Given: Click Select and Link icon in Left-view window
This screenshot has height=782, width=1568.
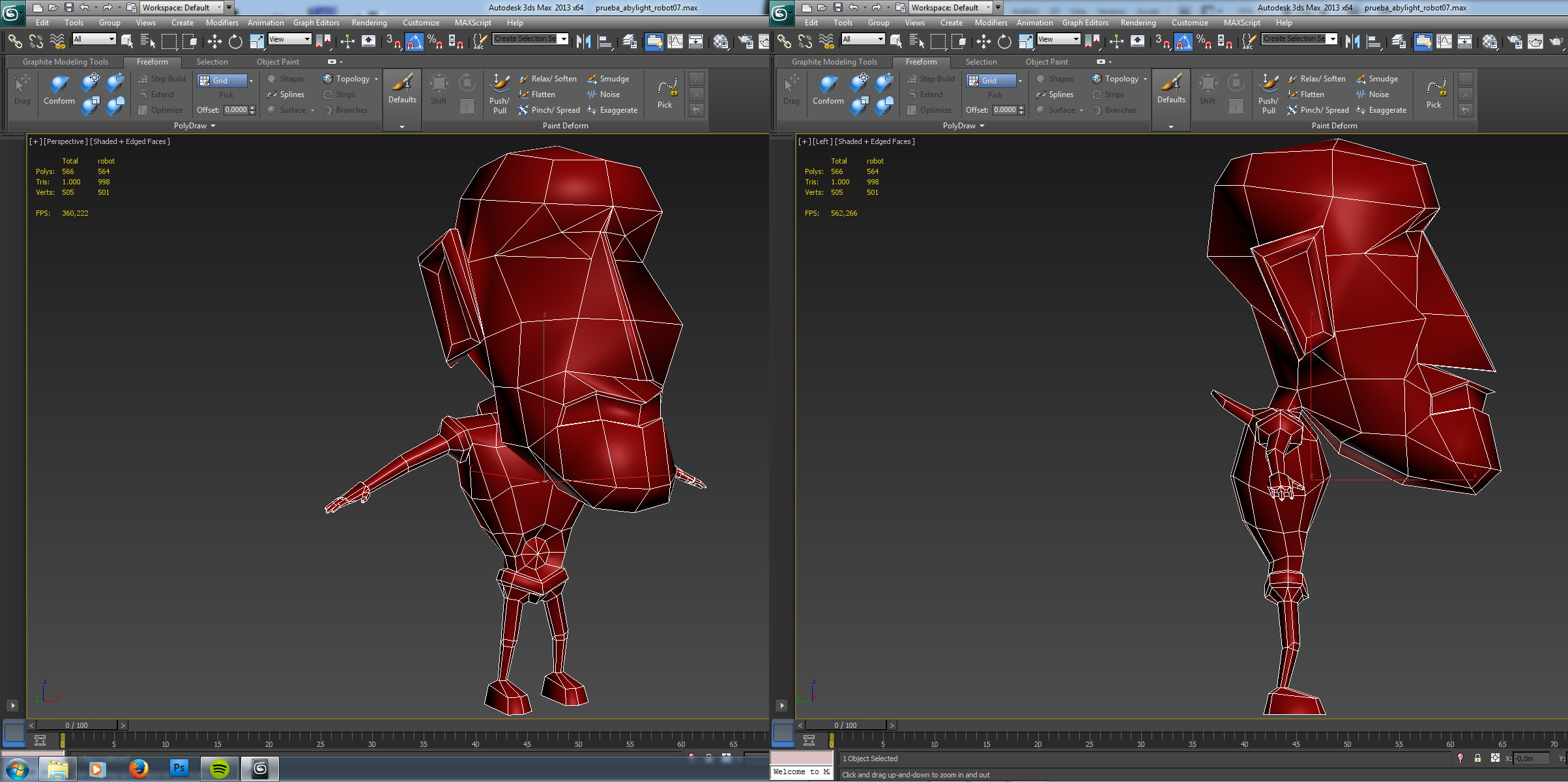Looking at the screenshot, I should click(784, 42).
